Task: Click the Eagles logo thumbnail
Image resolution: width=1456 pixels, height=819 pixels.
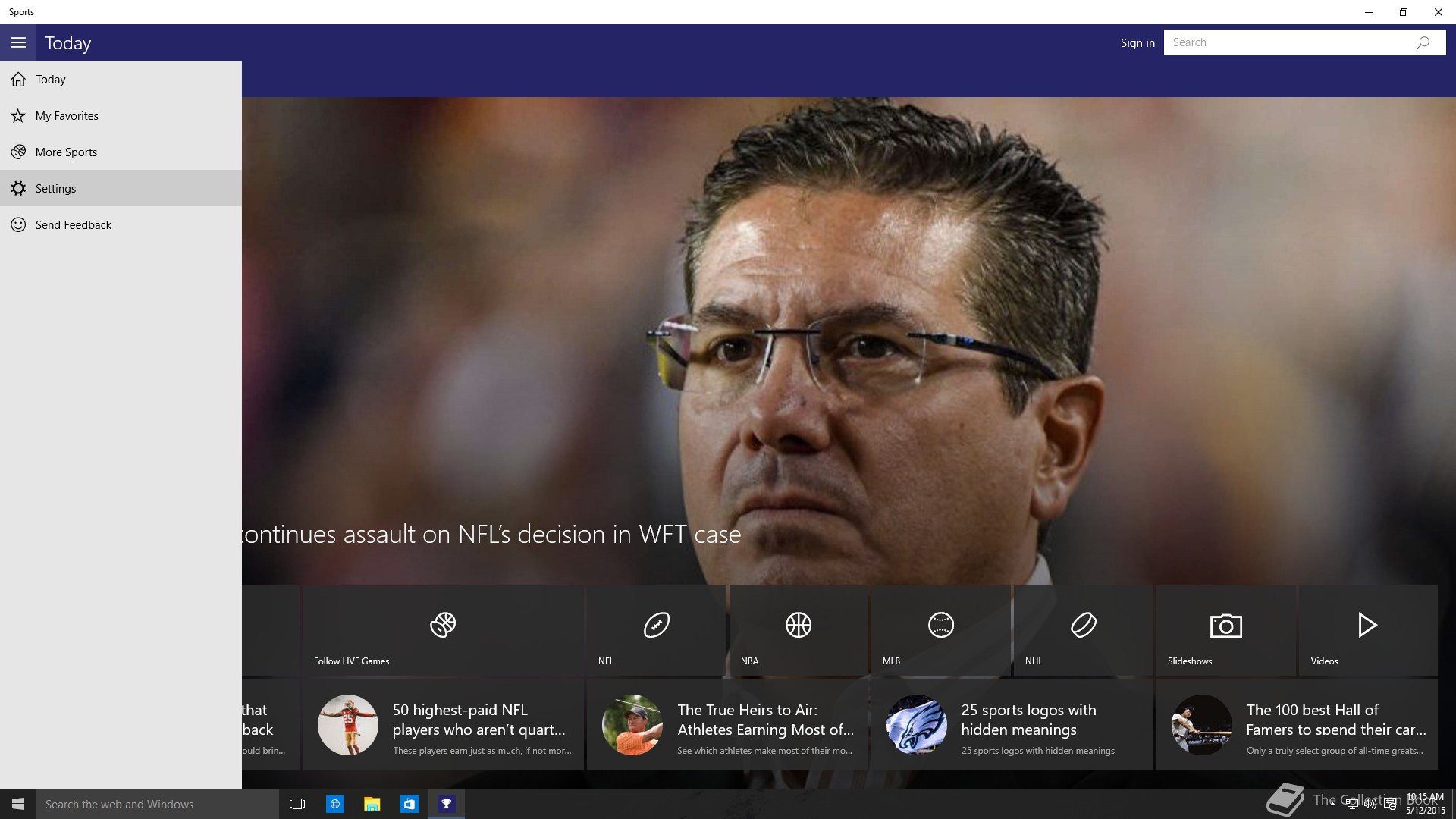Action: click(x=917, y=725)
